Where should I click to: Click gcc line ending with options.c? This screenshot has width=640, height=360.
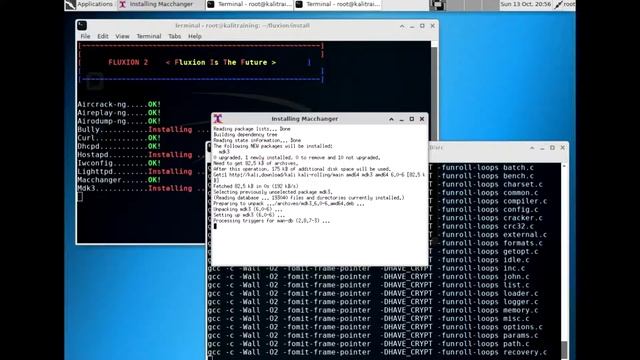tap(375, 327)
